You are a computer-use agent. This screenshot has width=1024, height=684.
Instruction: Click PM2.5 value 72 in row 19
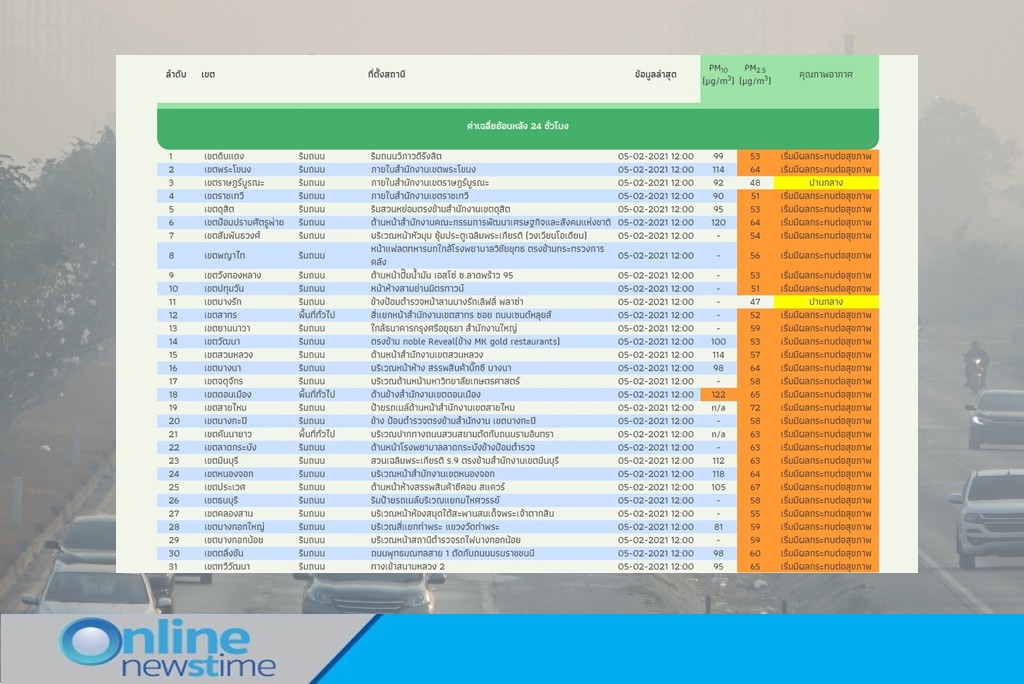coord(755,408)
